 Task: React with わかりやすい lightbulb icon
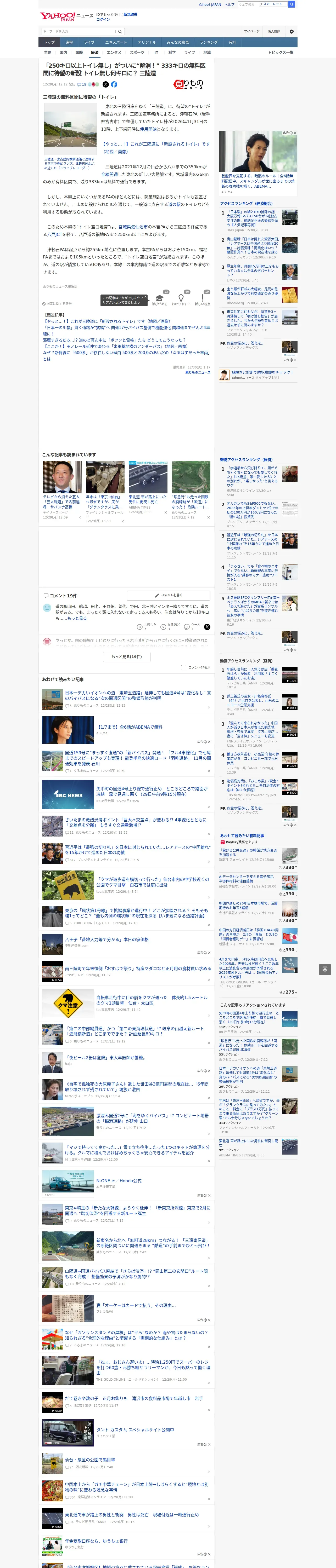pyautogui.click(x=181, y=298)
